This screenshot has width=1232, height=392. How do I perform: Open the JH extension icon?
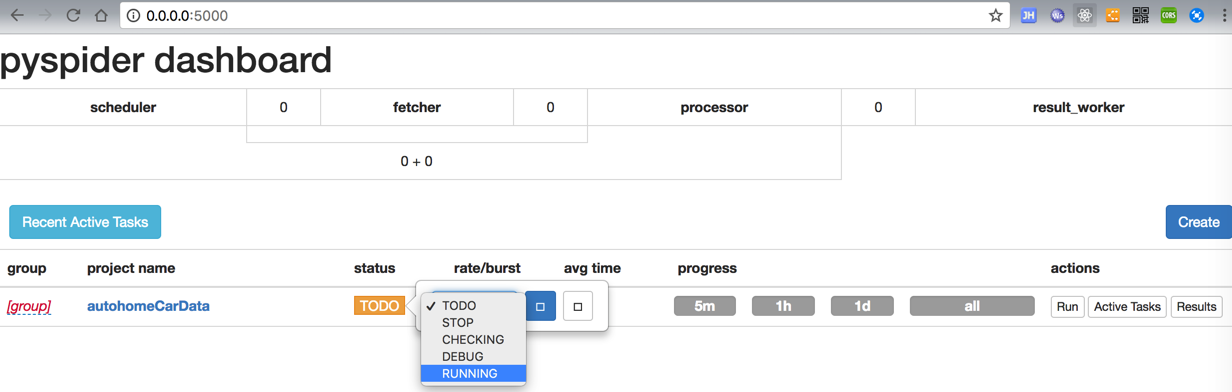[1028, 16]
